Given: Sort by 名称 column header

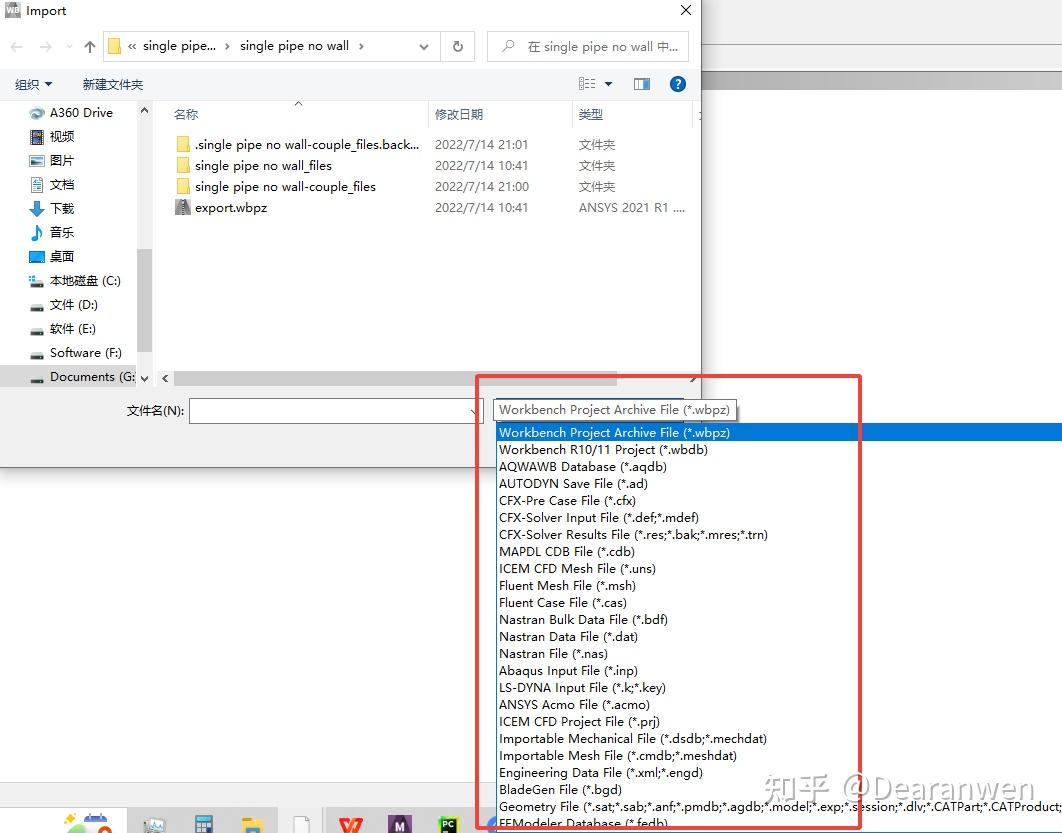Looking at the screenshot, I should click(186, 114).
